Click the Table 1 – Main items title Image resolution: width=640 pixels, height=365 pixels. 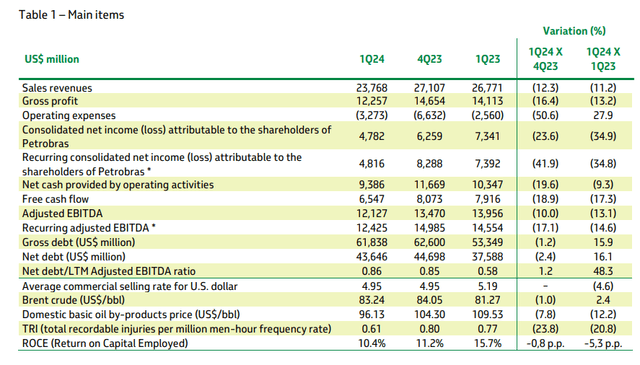point(71,15)
